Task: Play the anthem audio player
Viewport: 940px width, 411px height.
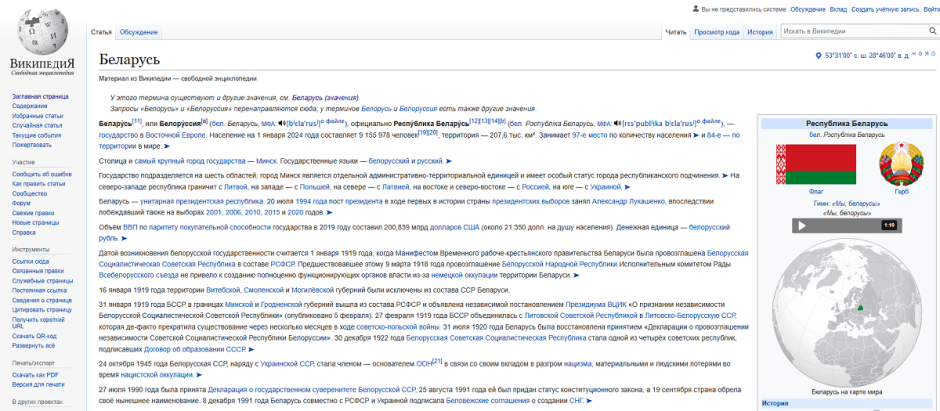Action: [x=800, y=225]
